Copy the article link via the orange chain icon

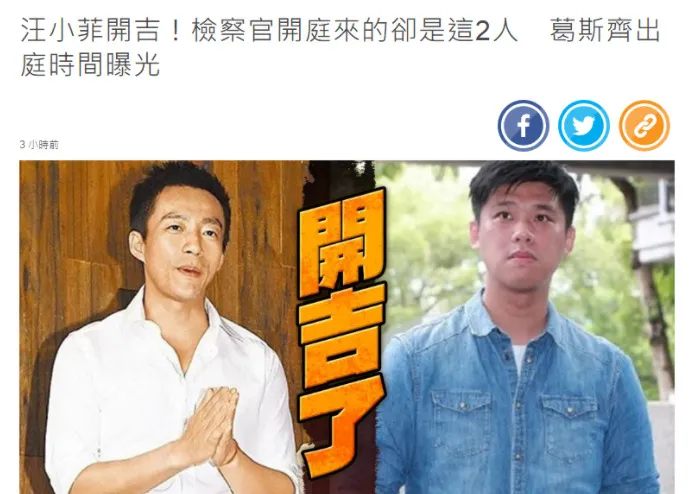coord(644,126)
